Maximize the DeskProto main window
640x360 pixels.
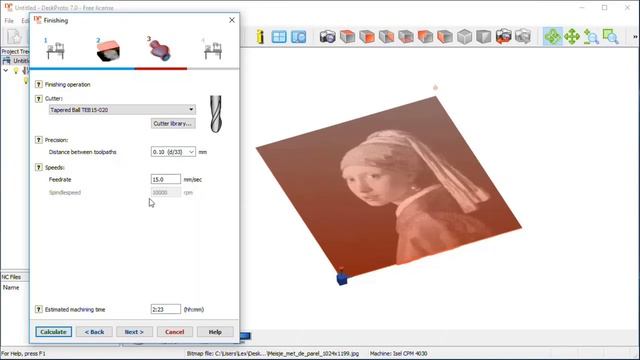(604, 8)
